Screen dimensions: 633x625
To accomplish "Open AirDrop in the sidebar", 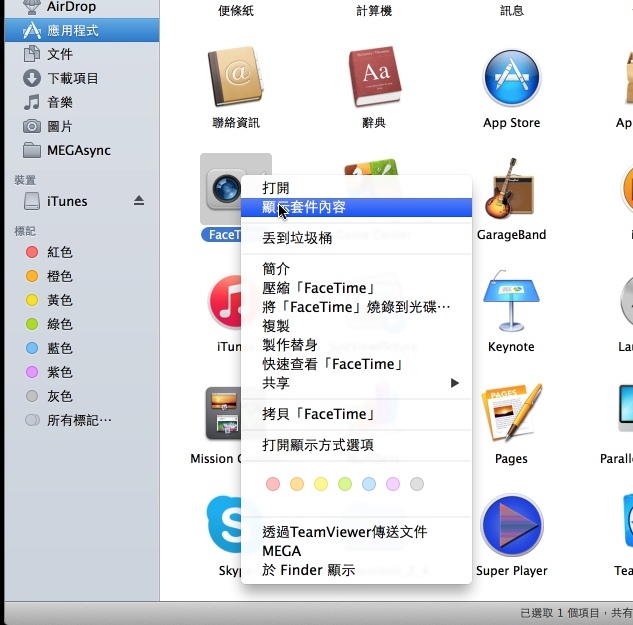I will click(82, 6).
